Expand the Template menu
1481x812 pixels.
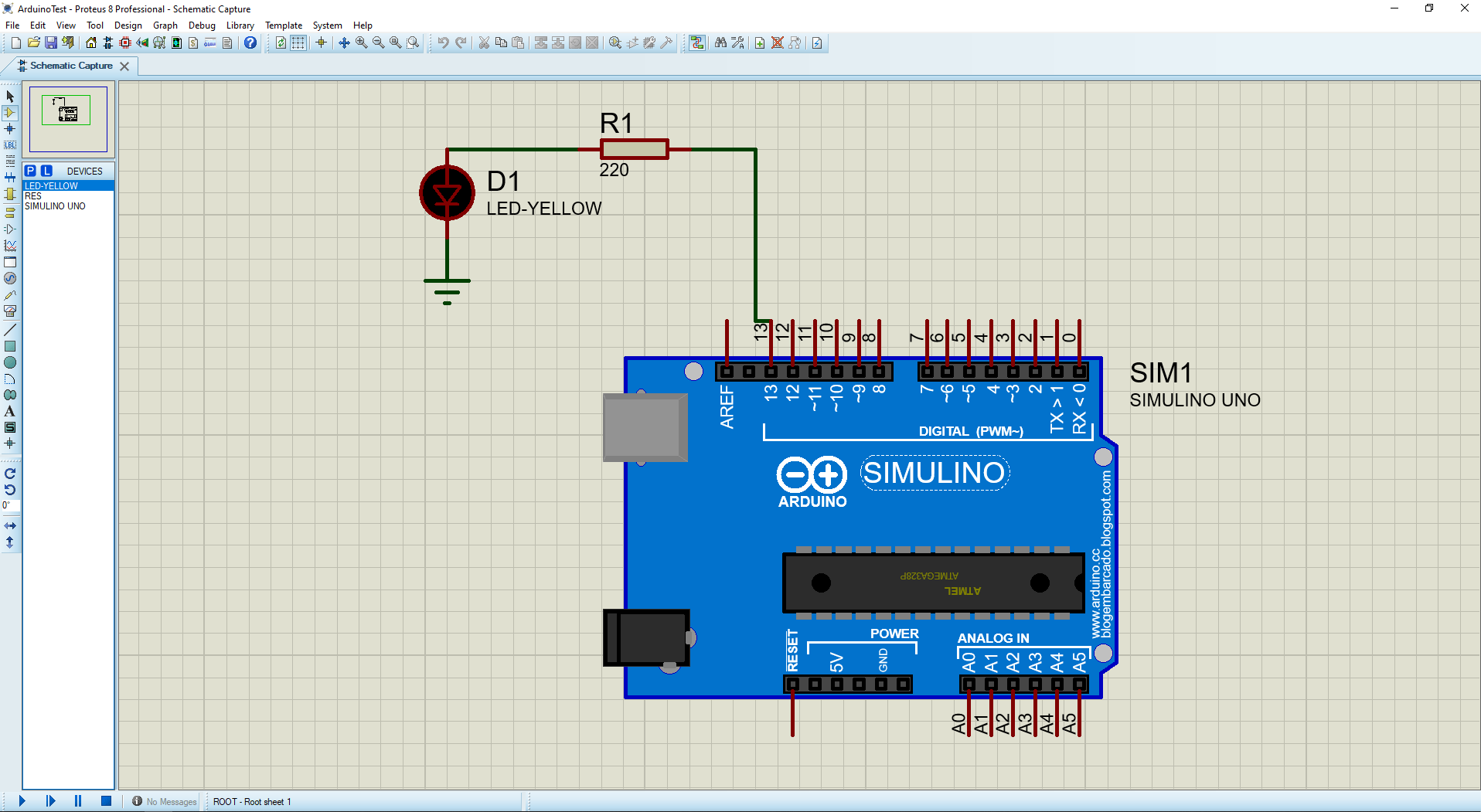point(284,25)
